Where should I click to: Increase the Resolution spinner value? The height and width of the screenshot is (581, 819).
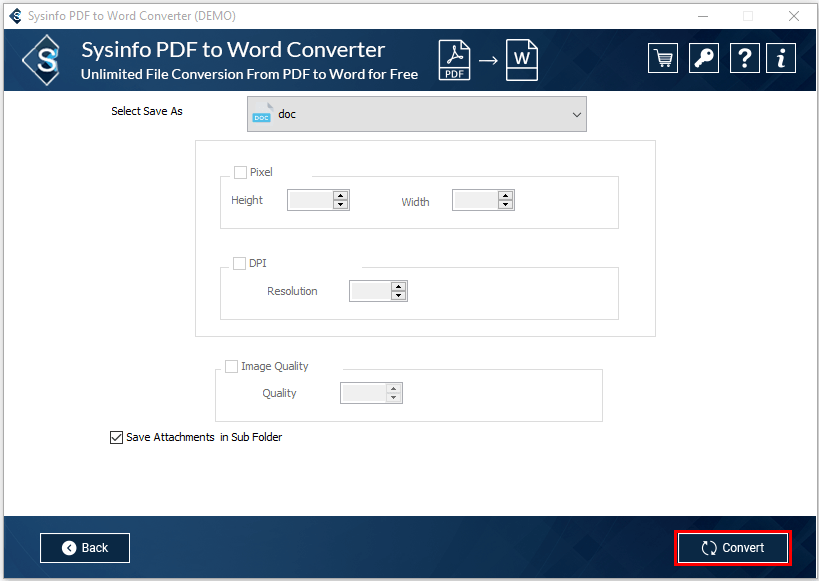(x=399, y=287)
